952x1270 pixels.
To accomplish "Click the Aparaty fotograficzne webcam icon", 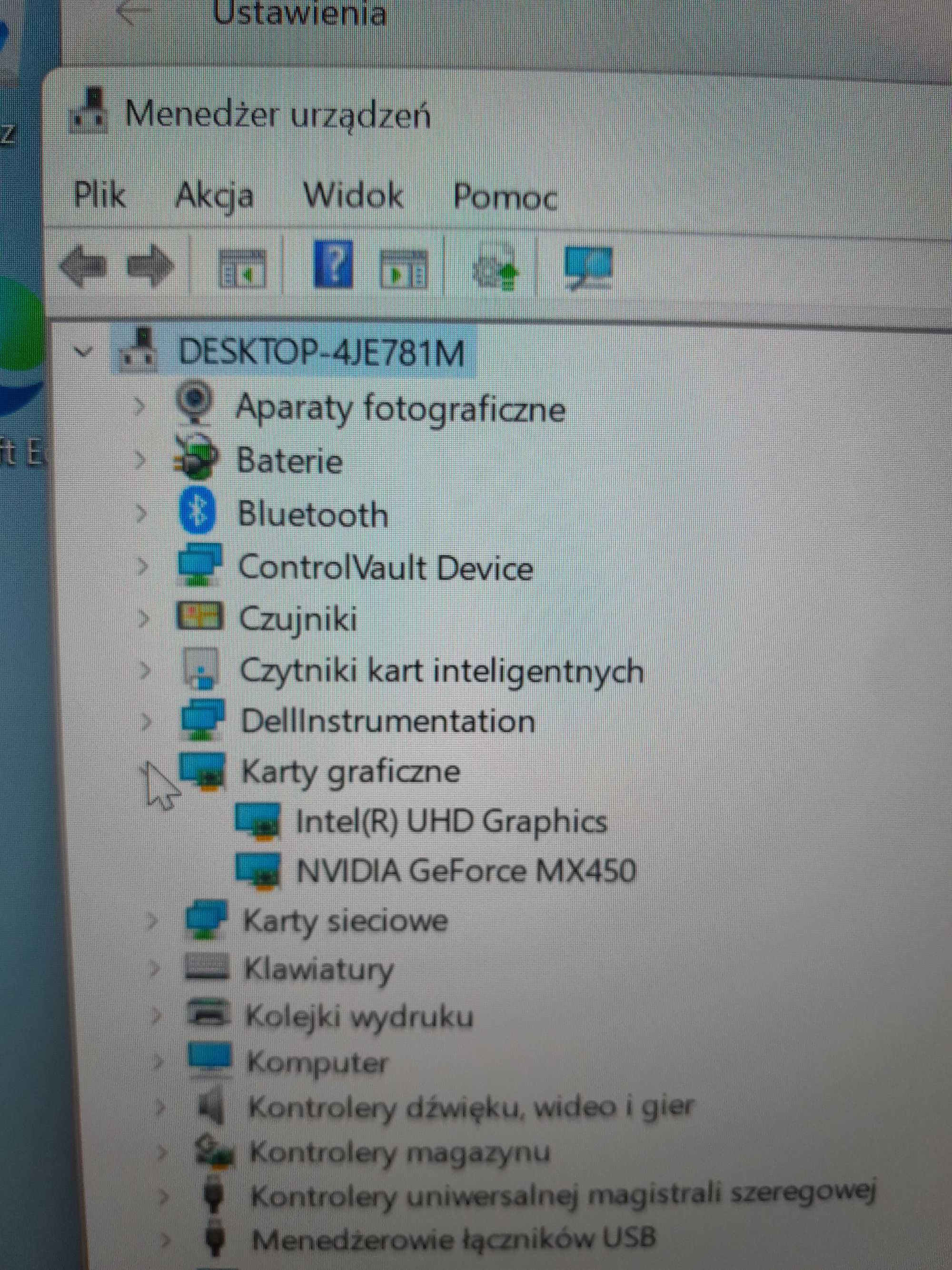I will [x=196, y=402].
